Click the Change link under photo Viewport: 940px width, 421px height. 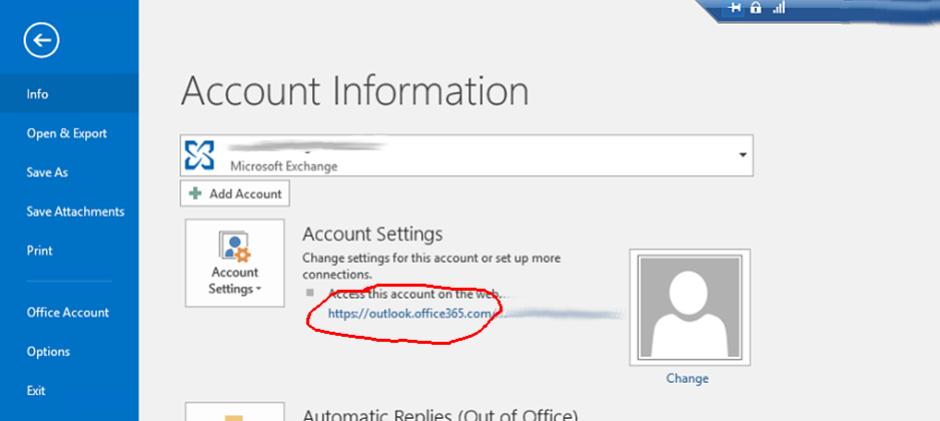tap(687, 378)
